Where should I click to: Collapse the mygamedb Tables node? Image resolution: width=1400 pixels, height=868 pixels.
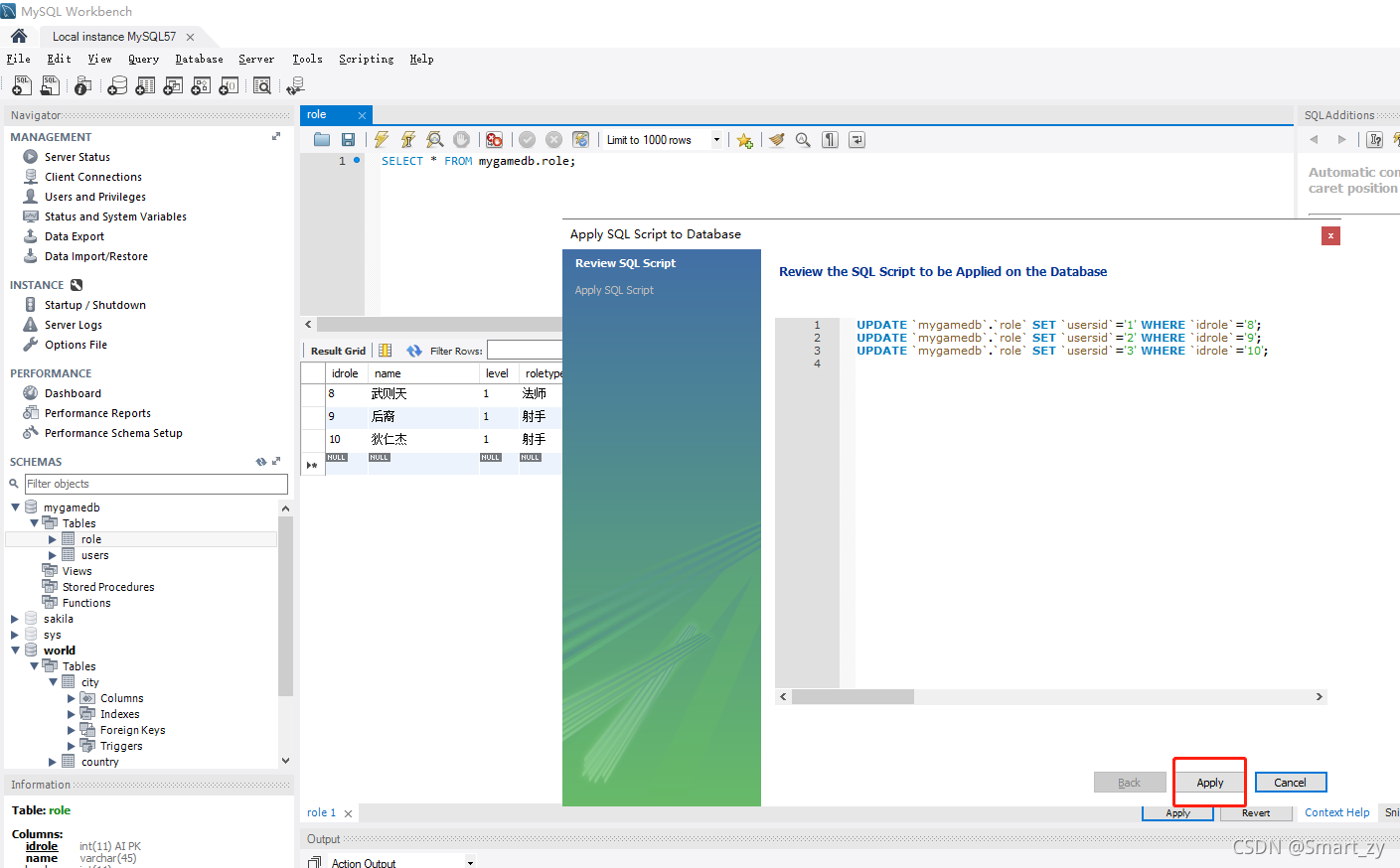point(34,523)
